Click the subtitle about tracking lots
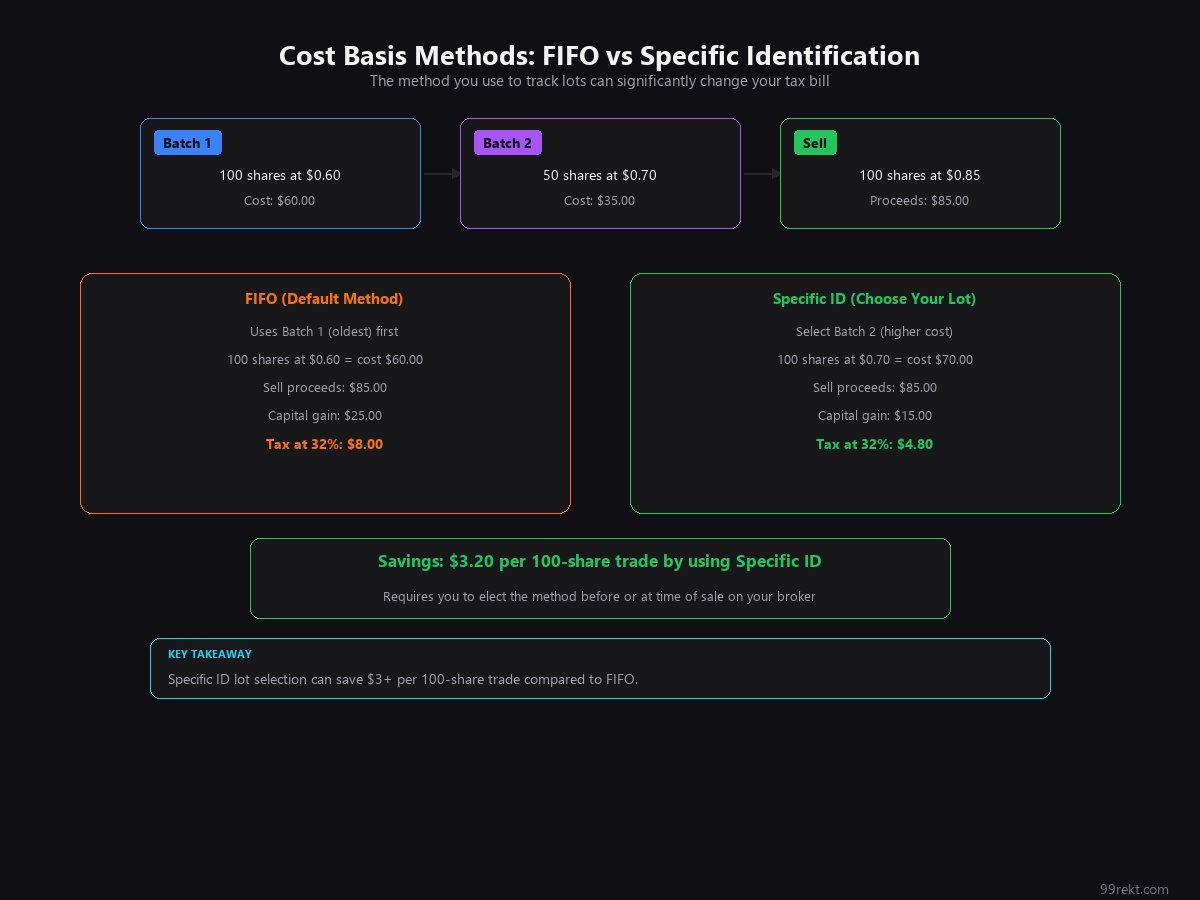Viewport: 1200px width, 900px height. coord(599,81)
